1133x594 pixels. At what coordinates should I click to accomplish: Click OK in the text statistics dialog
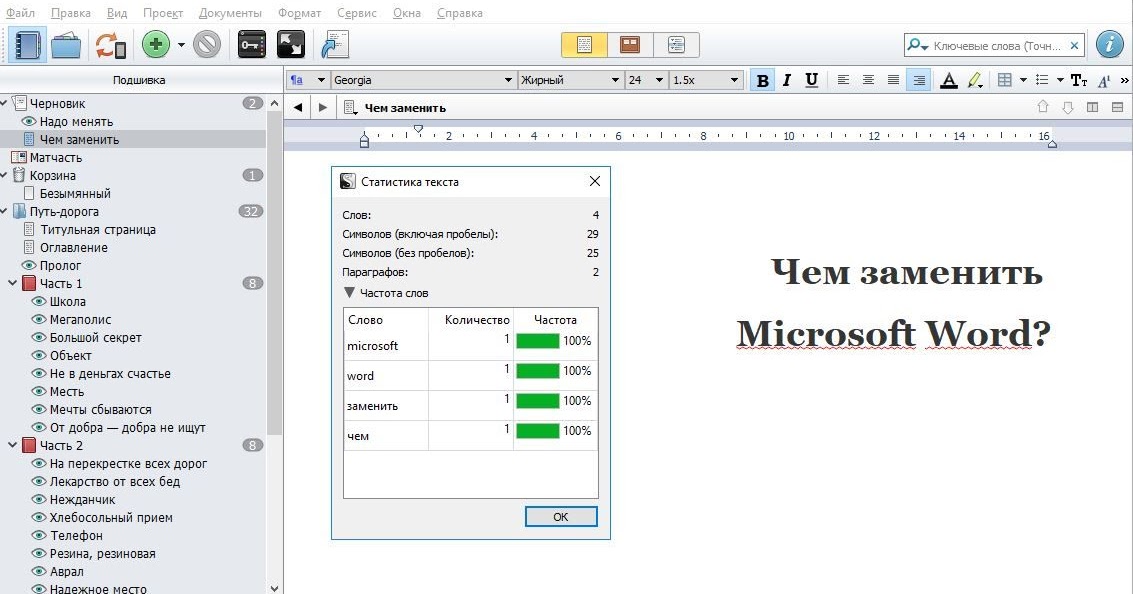pos(561,517)
